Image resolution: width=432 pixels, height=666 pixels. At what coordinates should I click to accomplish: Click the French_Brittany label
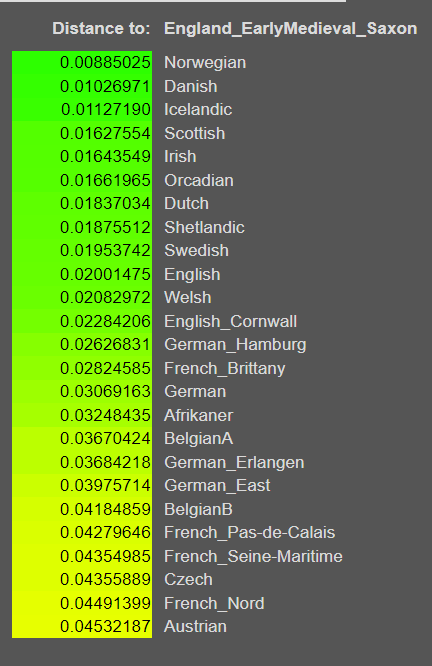(224, 369)
